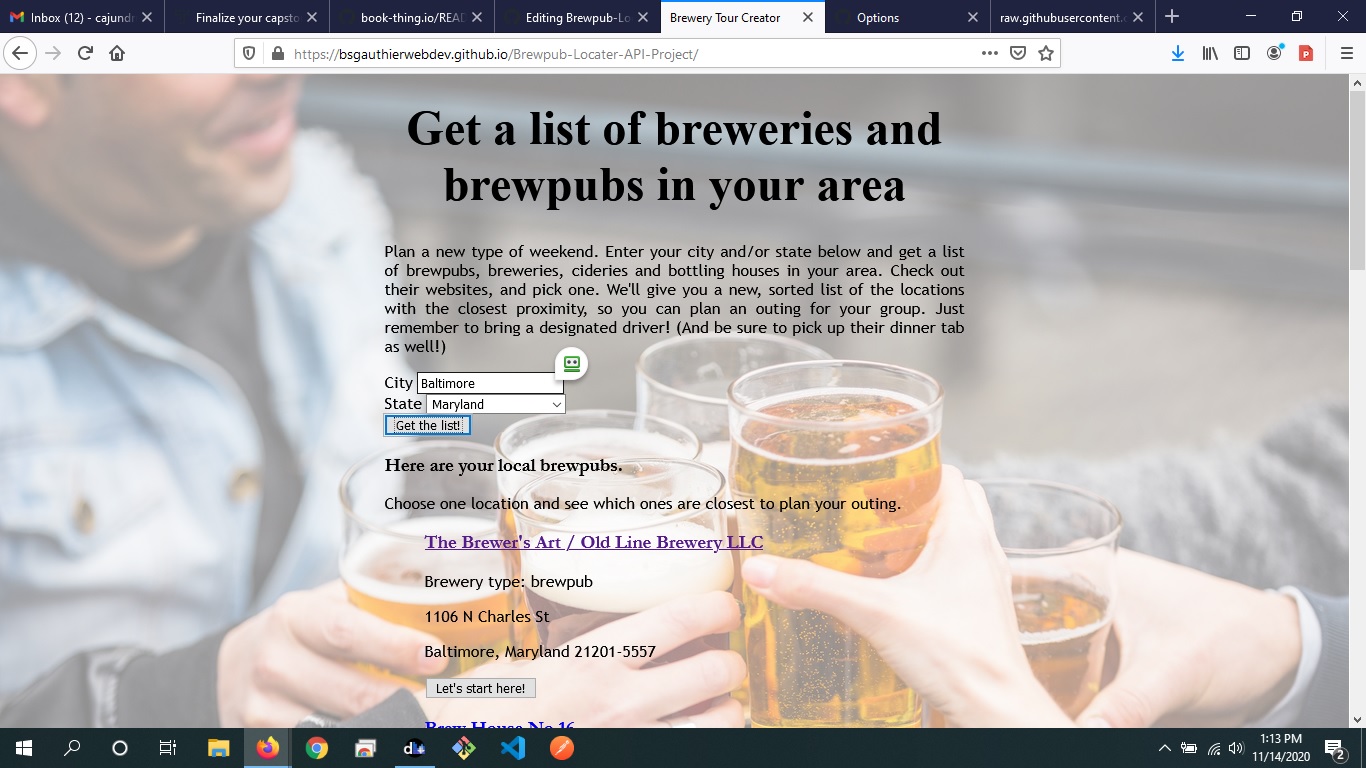Click scrollbar down arrow
The height and width of the screenshot is (768, 1366).
1357,719
